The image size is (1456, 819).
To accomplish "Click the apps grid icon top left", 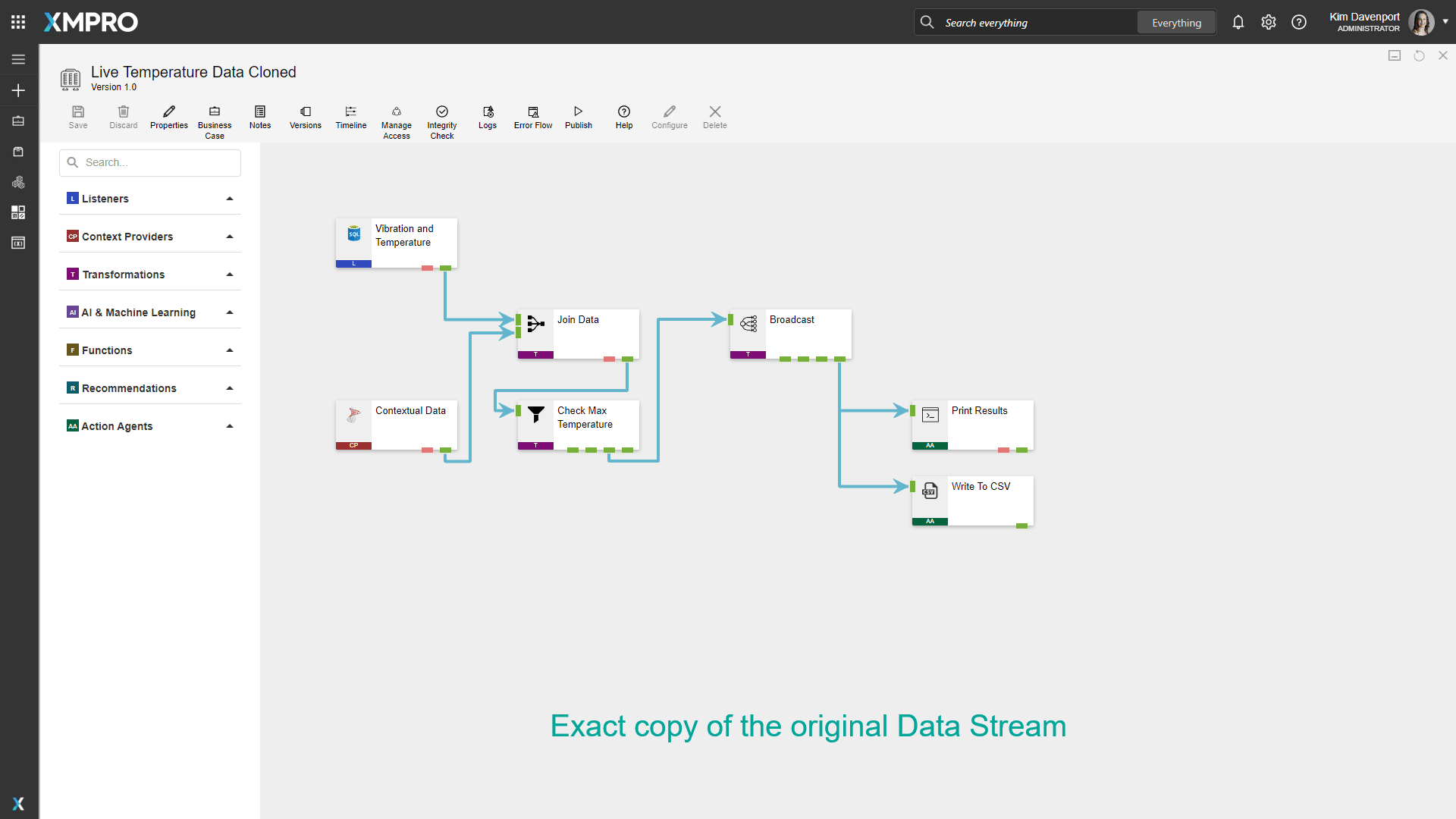I will point(18,21).
